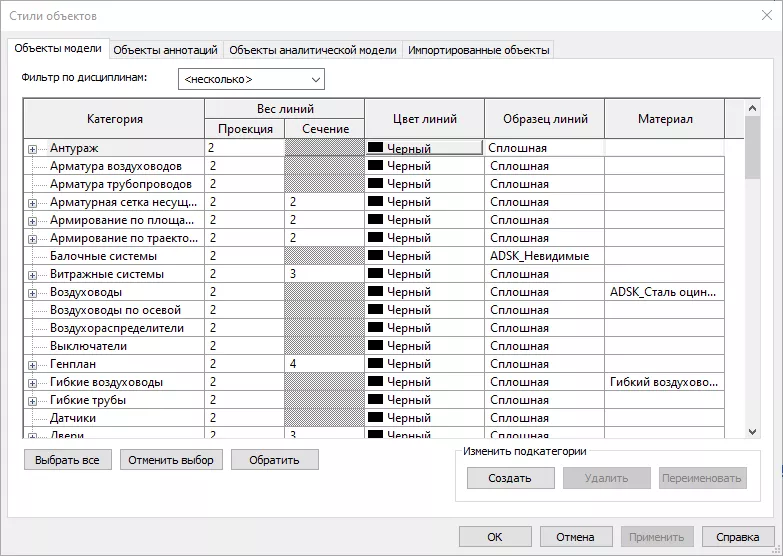Create a new subcategory with Создать
Screen dimensions: 783x556
(x=510, y=478)
